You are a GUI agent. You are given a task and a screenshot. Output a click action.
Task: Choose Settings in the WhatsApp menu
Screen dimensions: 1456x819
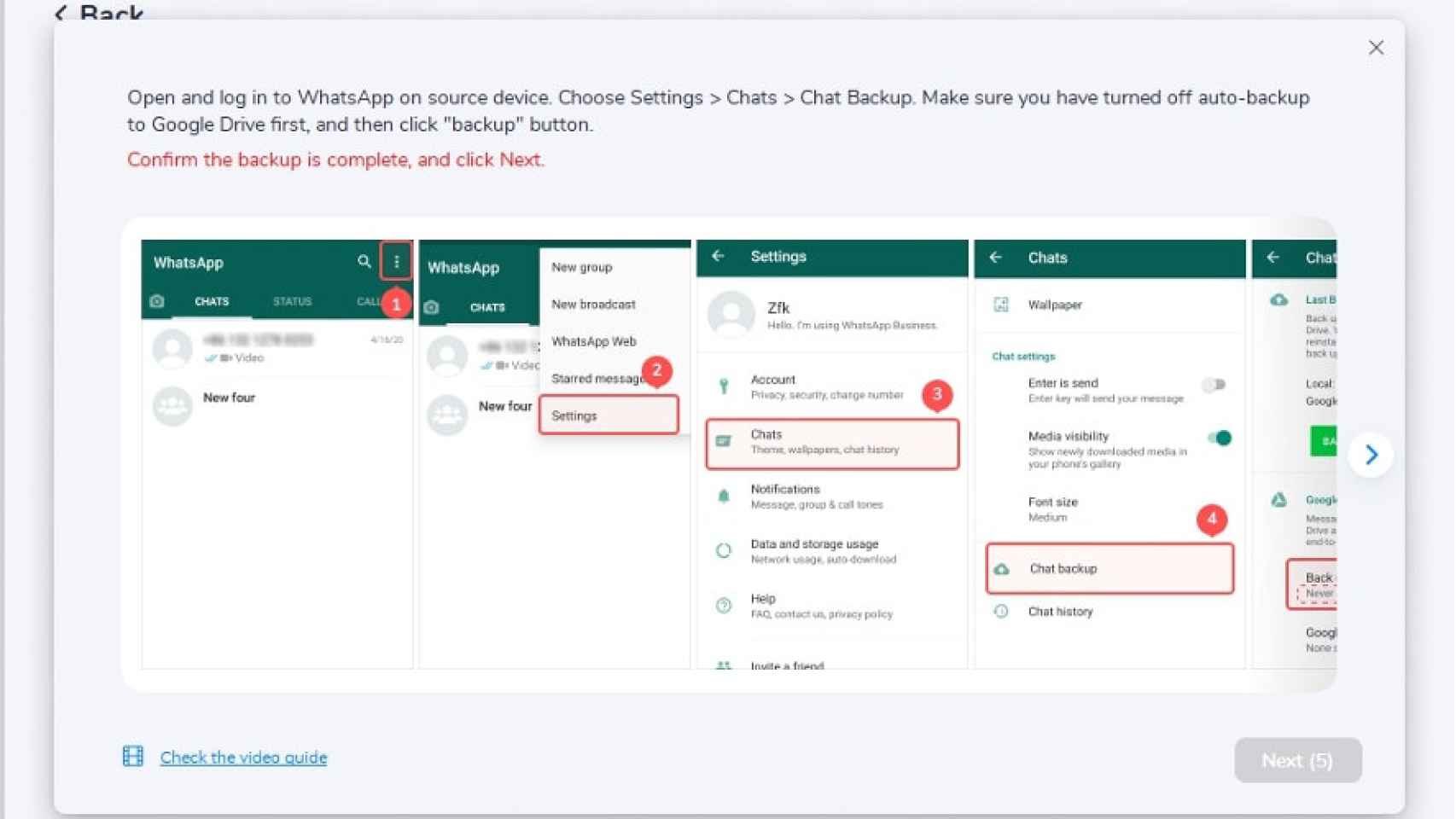point(609,415)
